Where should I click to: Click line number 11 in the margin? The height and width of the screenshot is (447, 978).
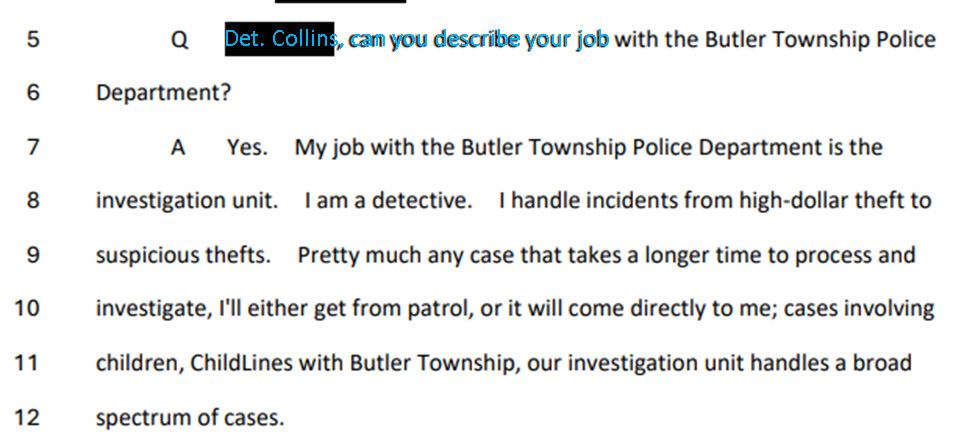tap(27, 363)
